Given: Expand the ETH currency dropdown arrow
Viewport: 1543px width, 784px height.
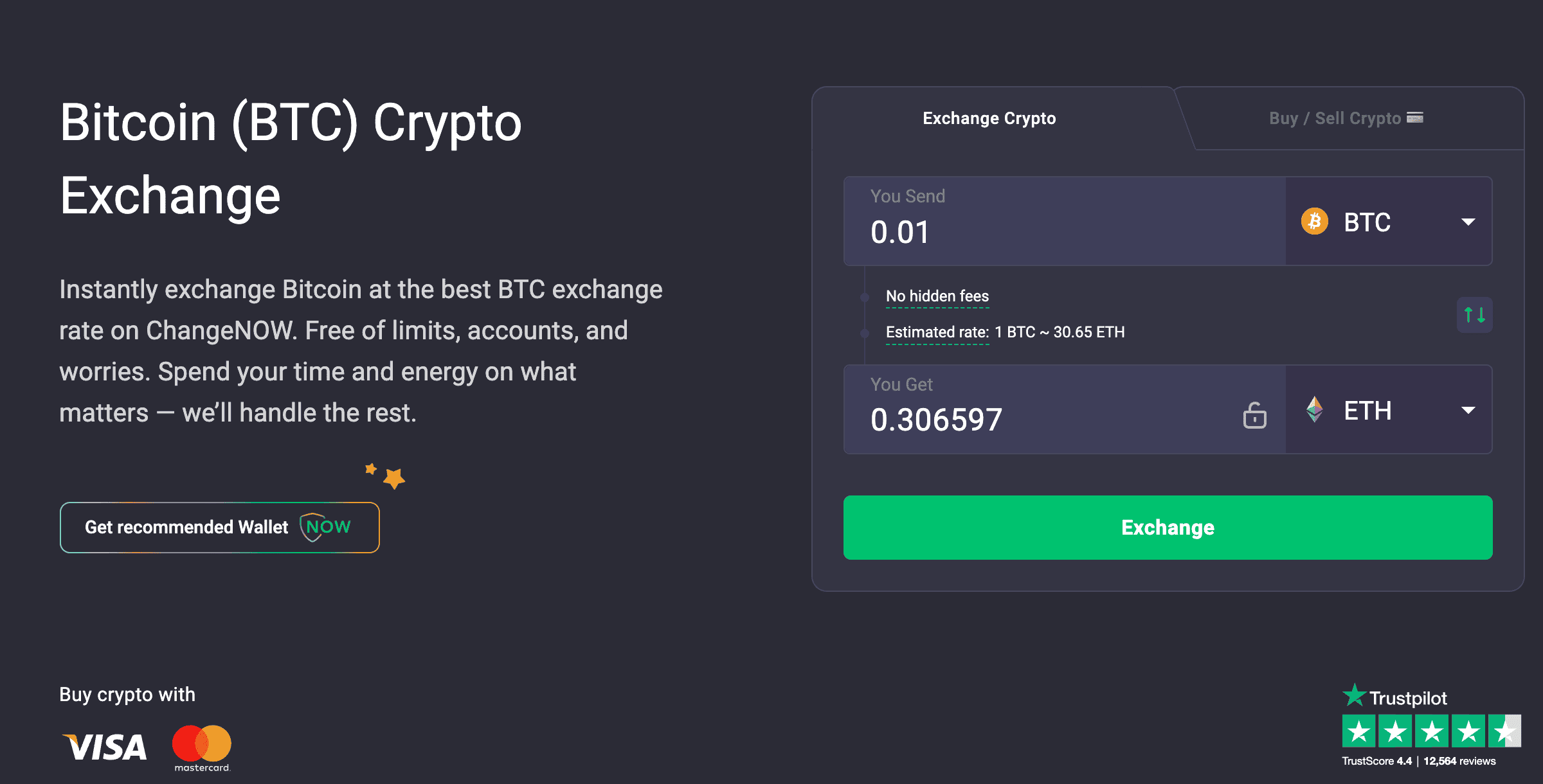Looking at the screenshot, I should pos(1468,410).
